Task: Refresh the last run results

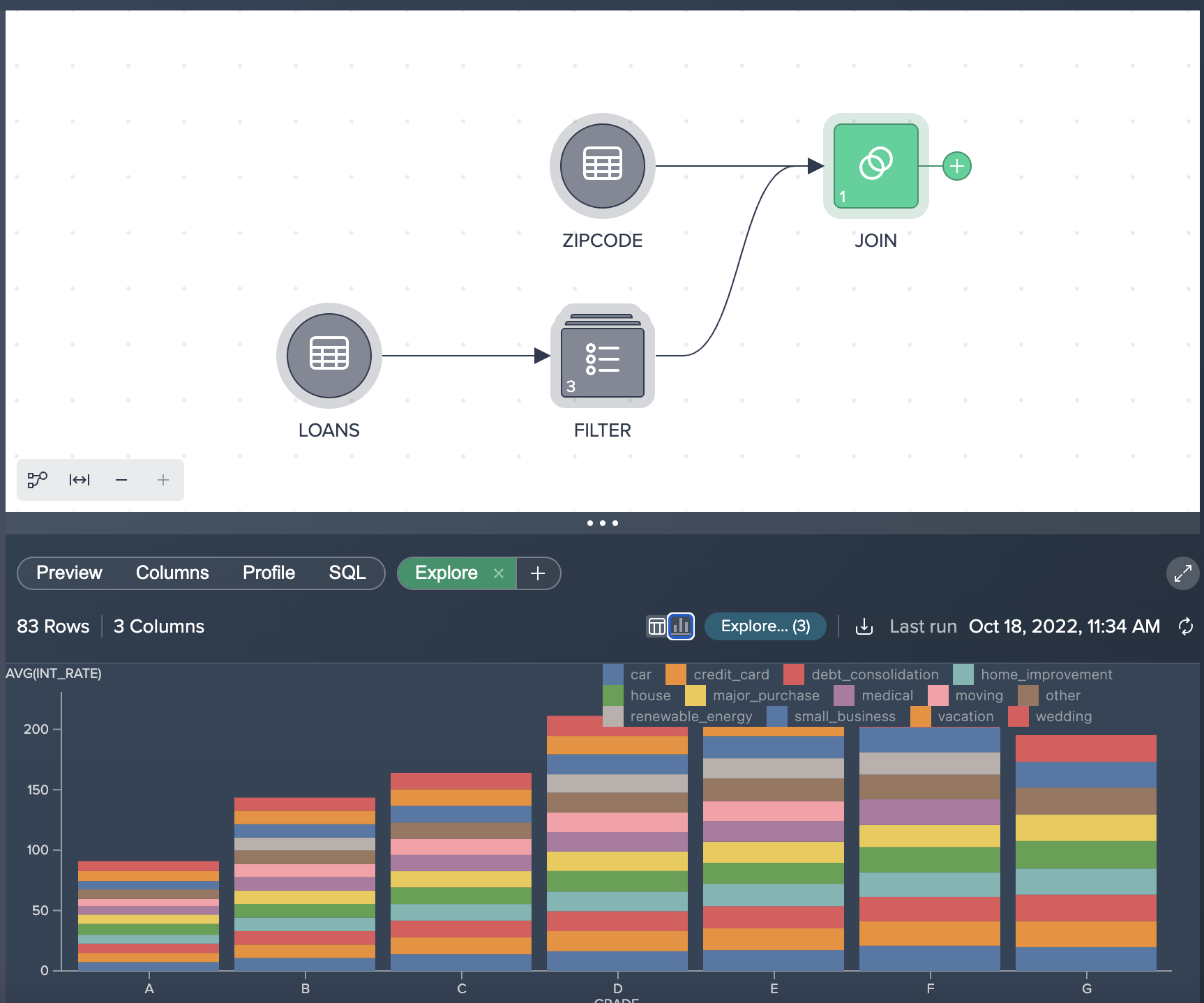Action: coord(1185,626)
